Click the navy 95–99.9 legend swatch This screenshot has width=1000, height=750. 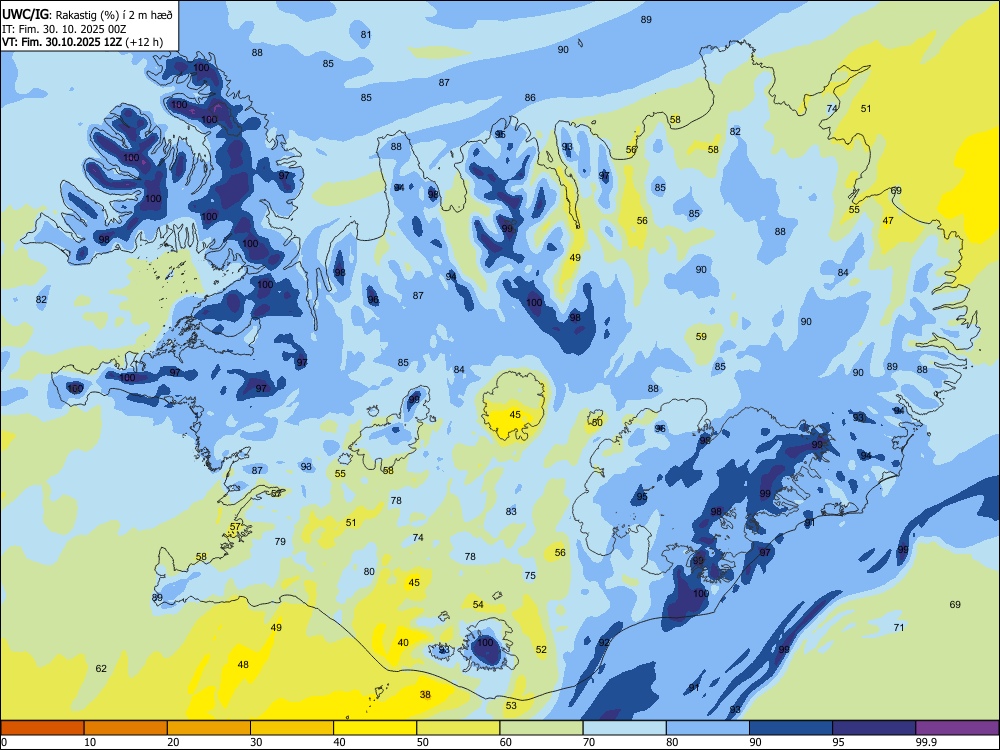(874, 728)
